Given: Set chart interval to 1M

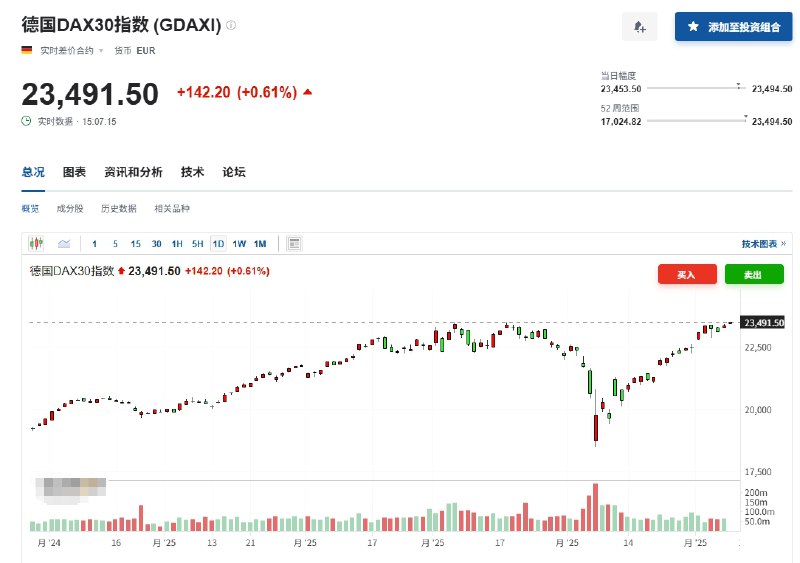Looking at the screenshot, I should click(260, 244).
